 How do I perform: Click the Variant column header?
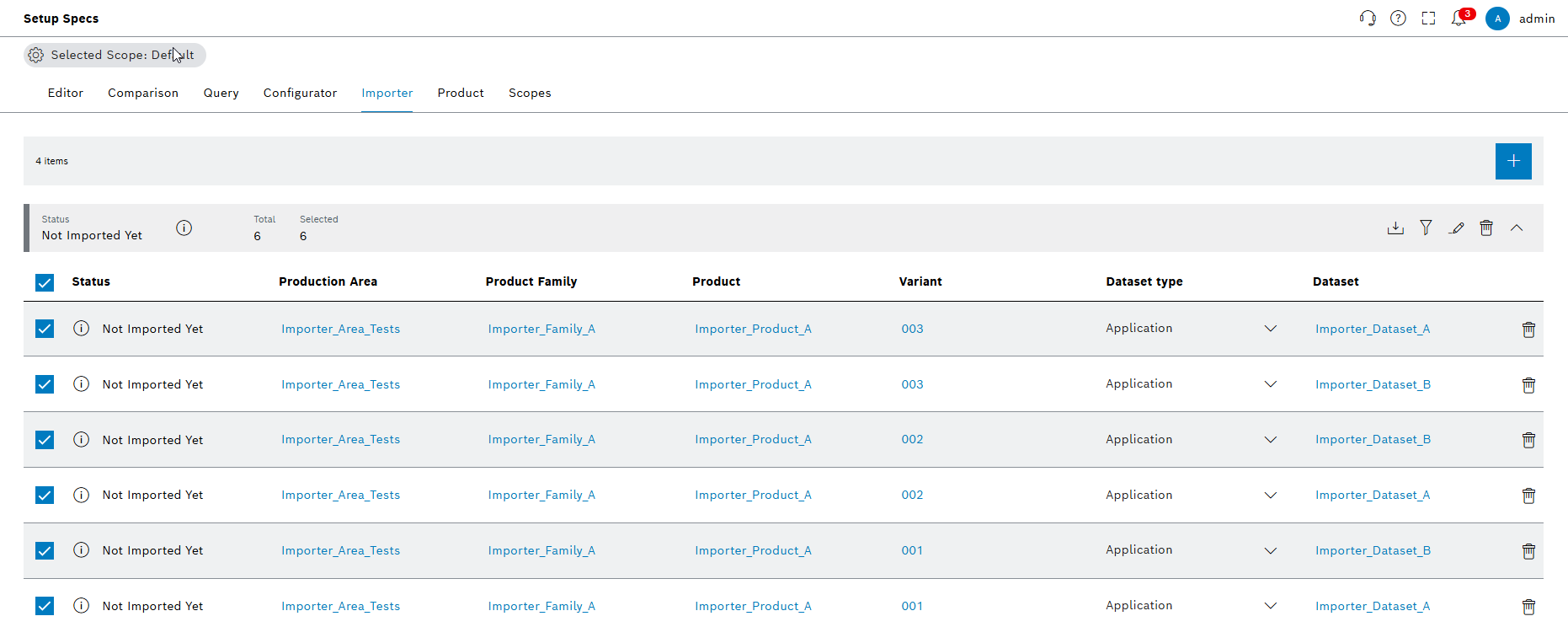coord(920,281)
